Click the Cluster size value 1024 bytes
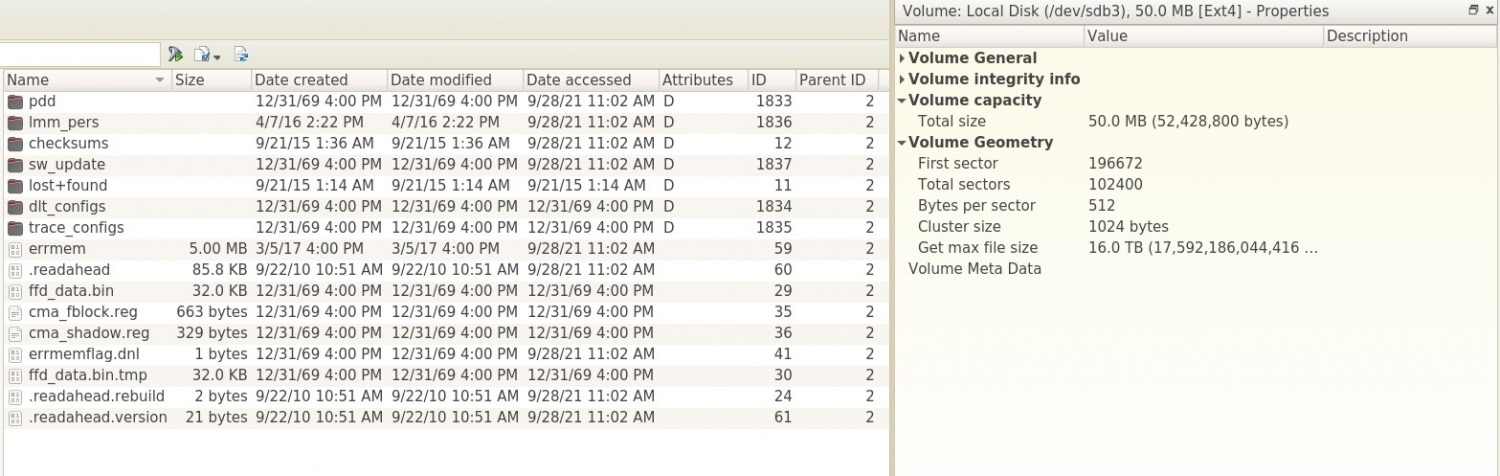The width and height of the screenshot is (1500, 476). coord(1128,226)
